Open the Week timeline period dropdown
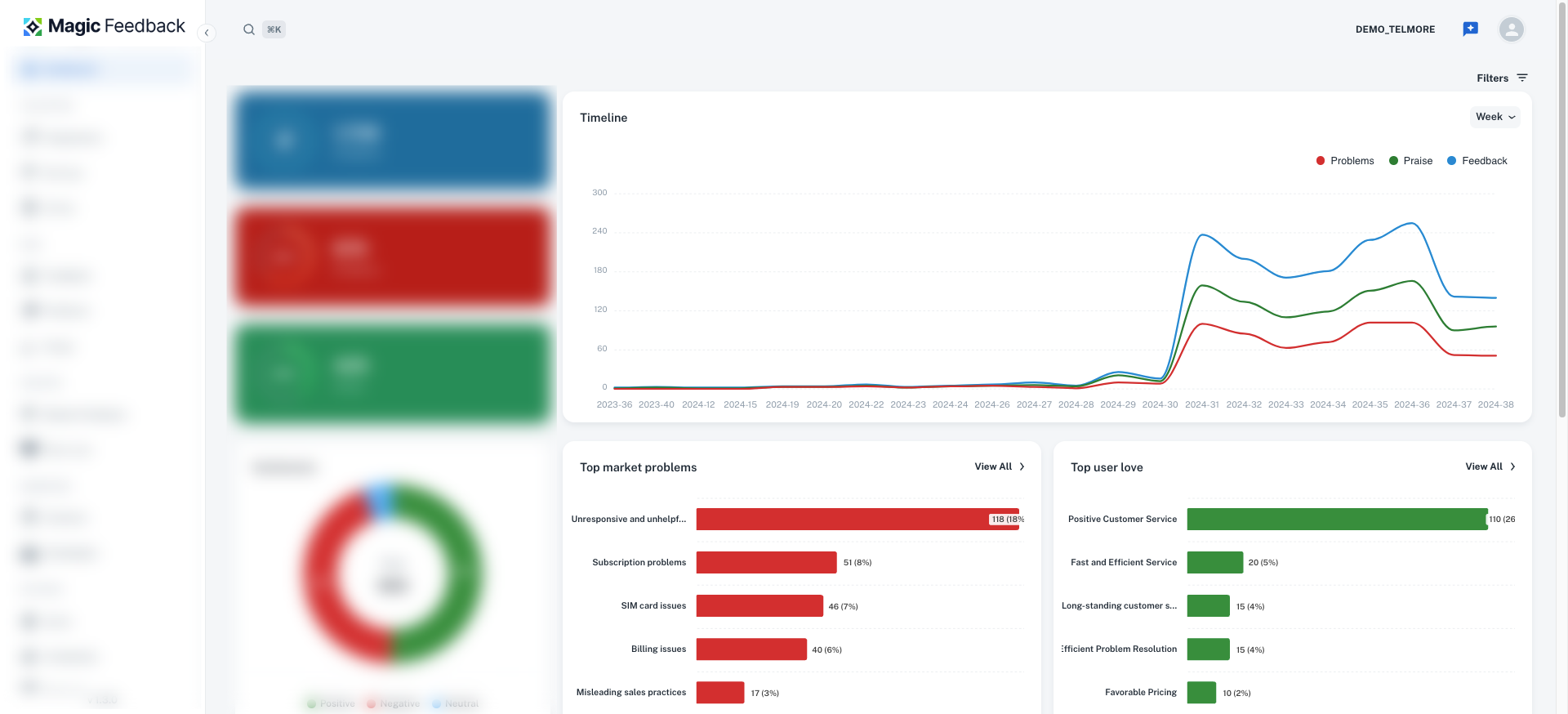 coord(1495,117)
